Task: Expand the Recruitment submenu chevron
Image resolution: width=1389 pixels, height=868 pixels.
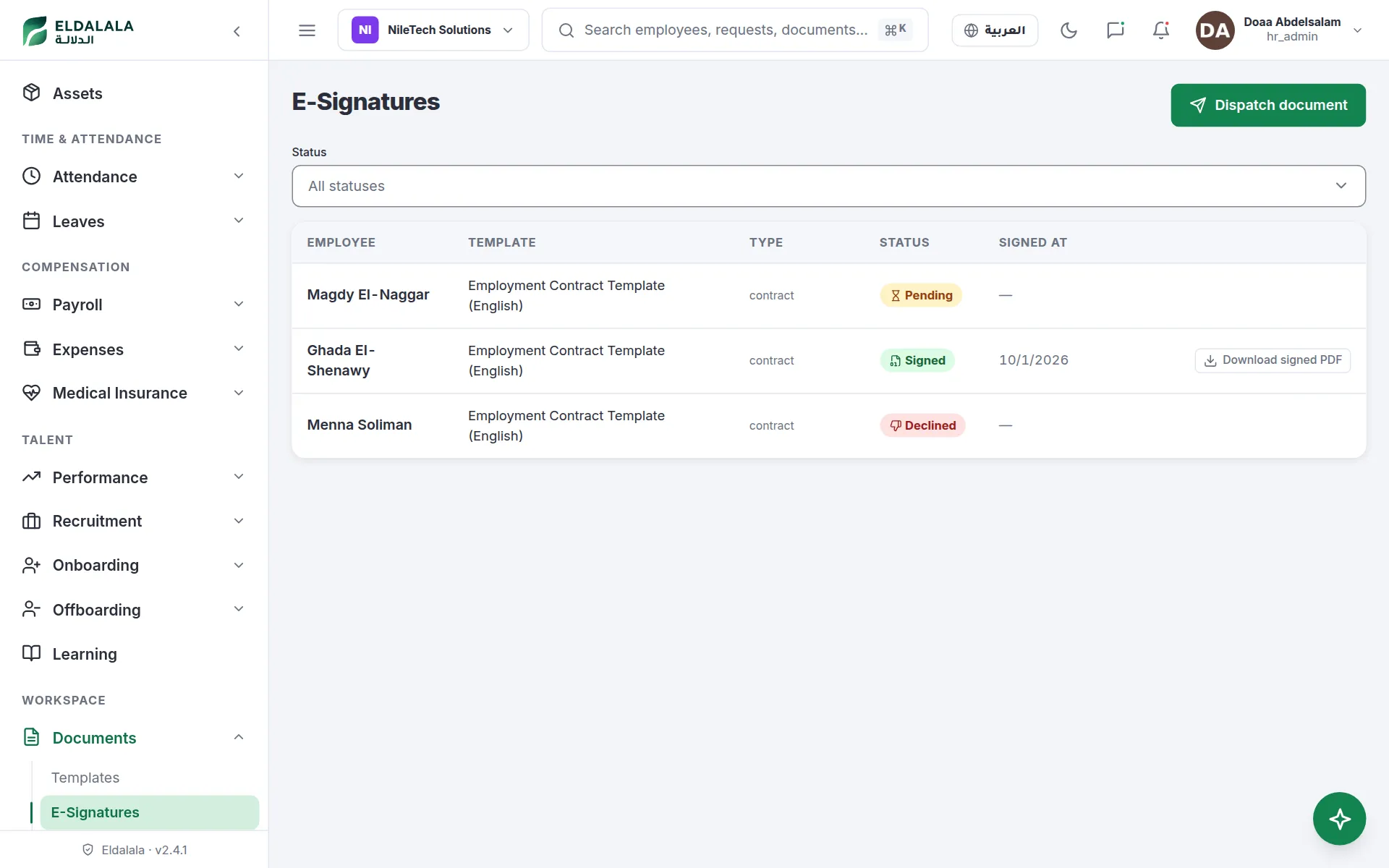Action: tap(239, 521)
